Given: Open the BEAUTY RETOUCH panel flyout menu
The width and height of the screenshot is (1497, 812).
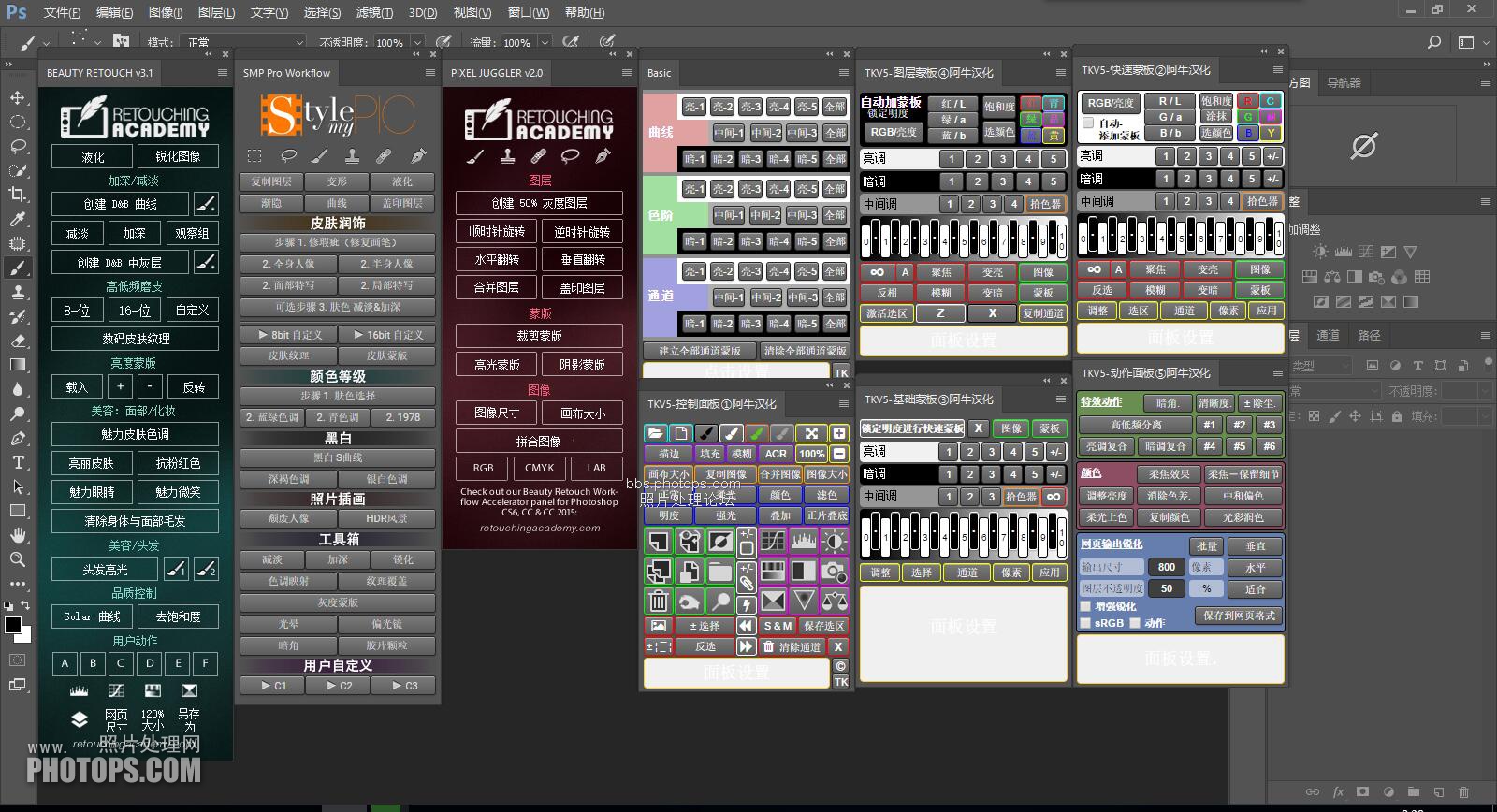Looking at the screenshot, I should (223, 73).
